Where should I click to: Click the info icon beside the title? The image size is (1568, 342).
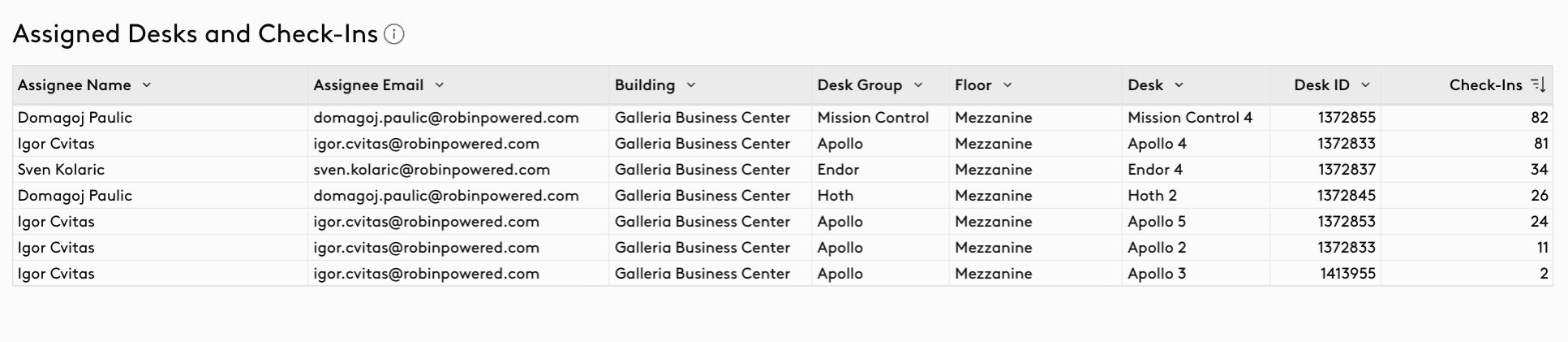coord(394,34)
